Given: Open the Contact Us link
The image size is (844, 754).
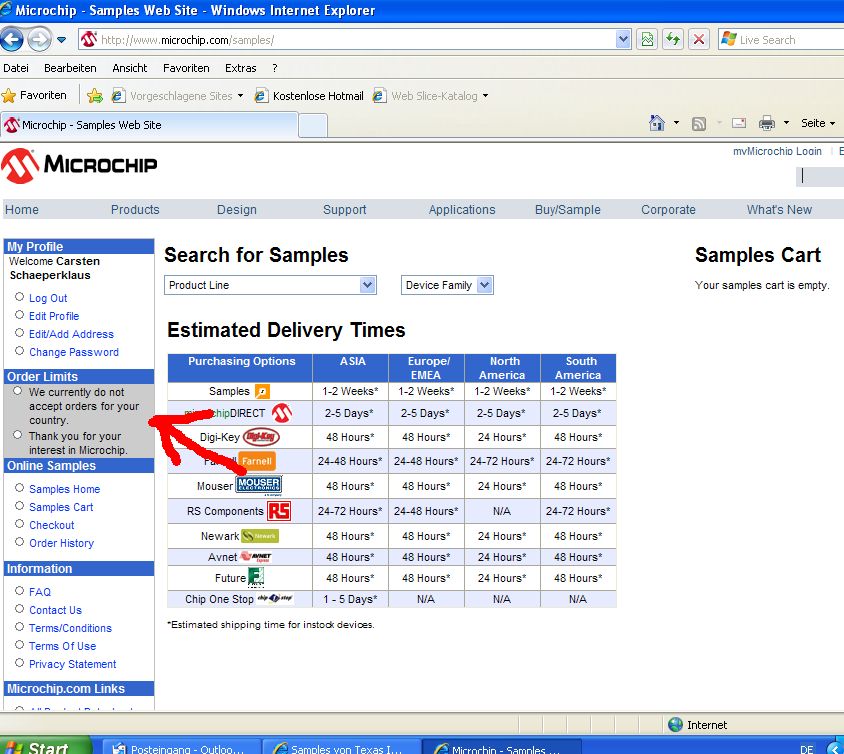Looking at the screenshot, I should [55, 610].
